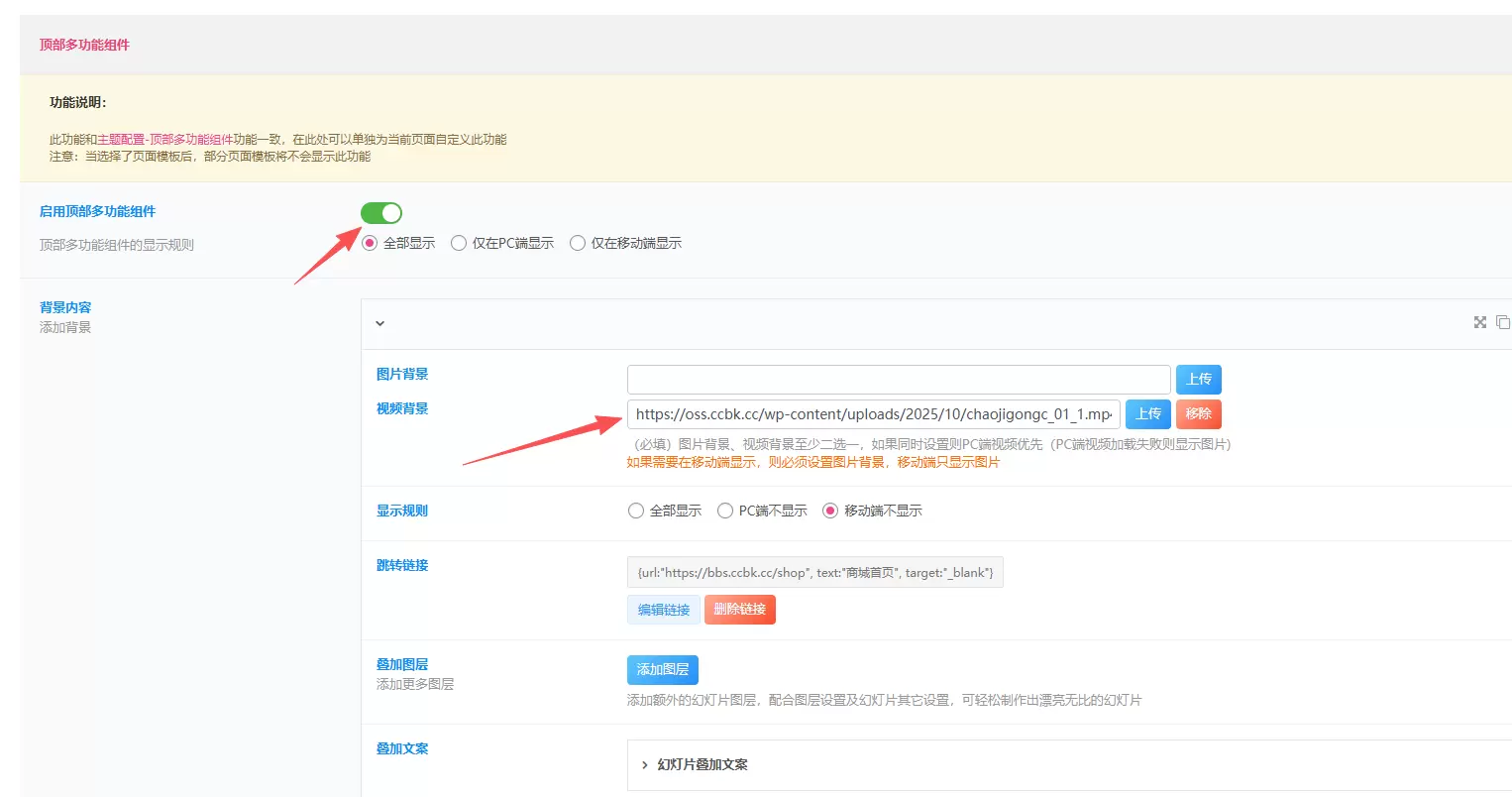Click the red 删除链接 button
The width and height of the screenshot is (1512, 797).
[740, 610]
